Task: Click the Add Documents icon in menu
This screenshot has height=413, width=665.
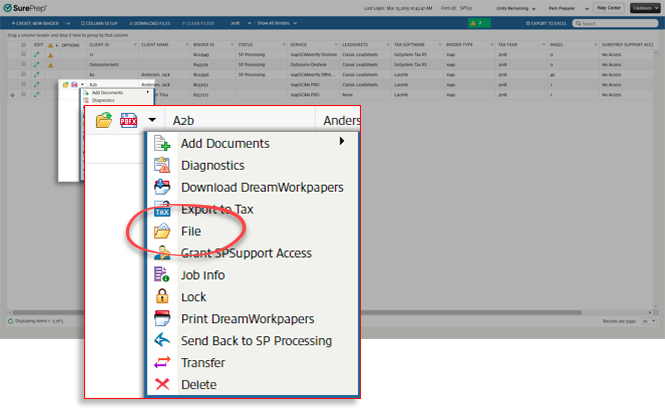Action: (x=163, y=143)
